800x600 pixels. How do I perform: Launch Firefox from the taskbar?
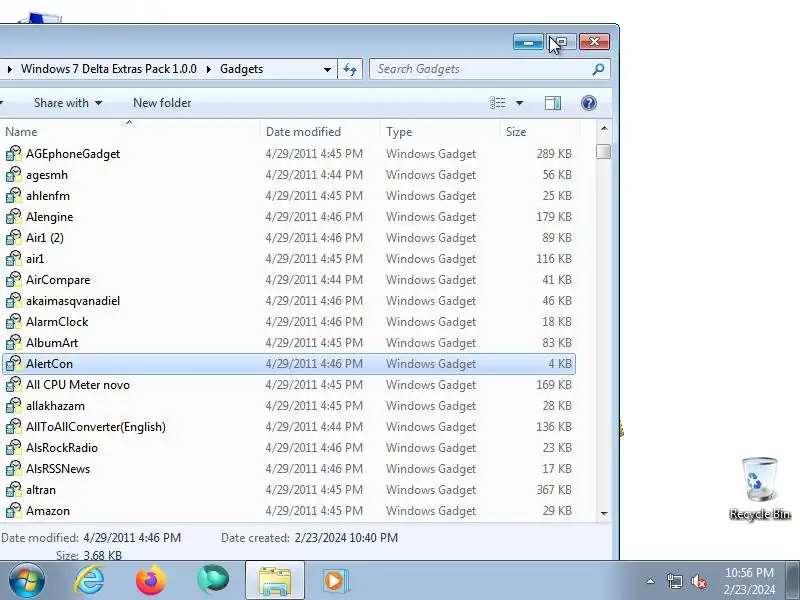151,581
